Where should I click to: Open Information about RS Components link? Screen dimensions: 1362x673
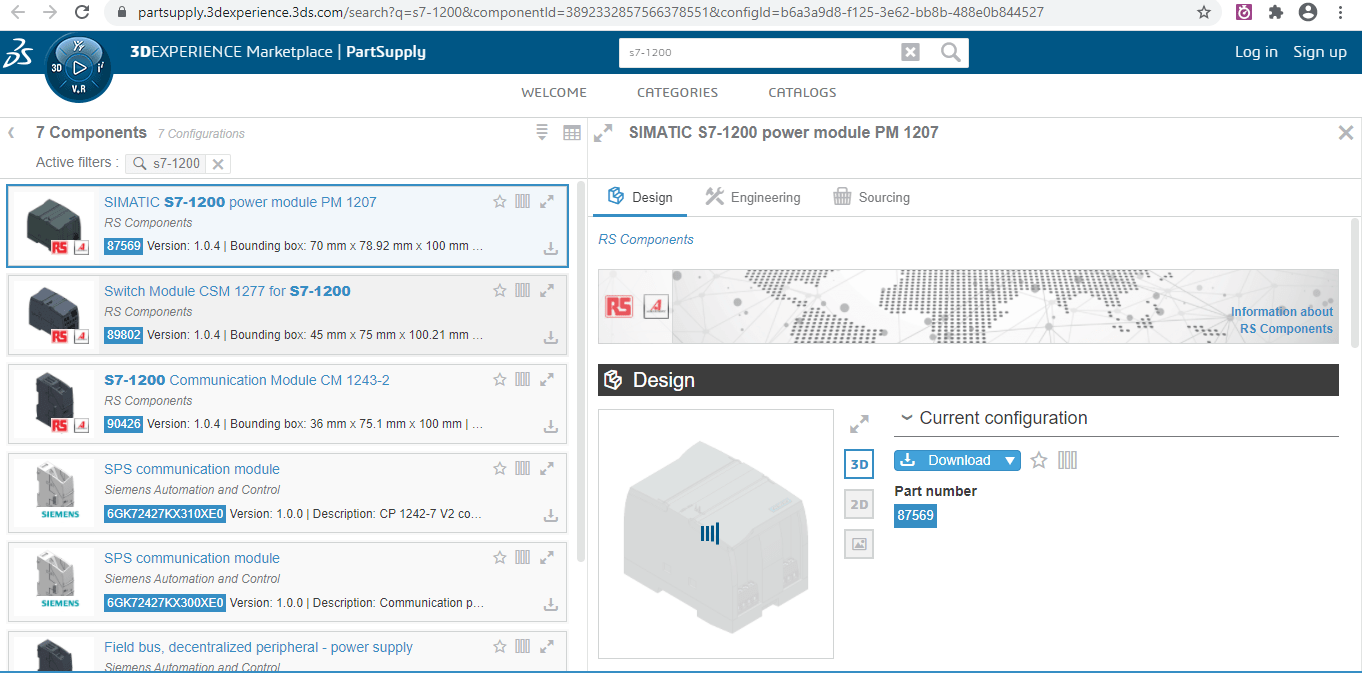tap(1282, 320)
